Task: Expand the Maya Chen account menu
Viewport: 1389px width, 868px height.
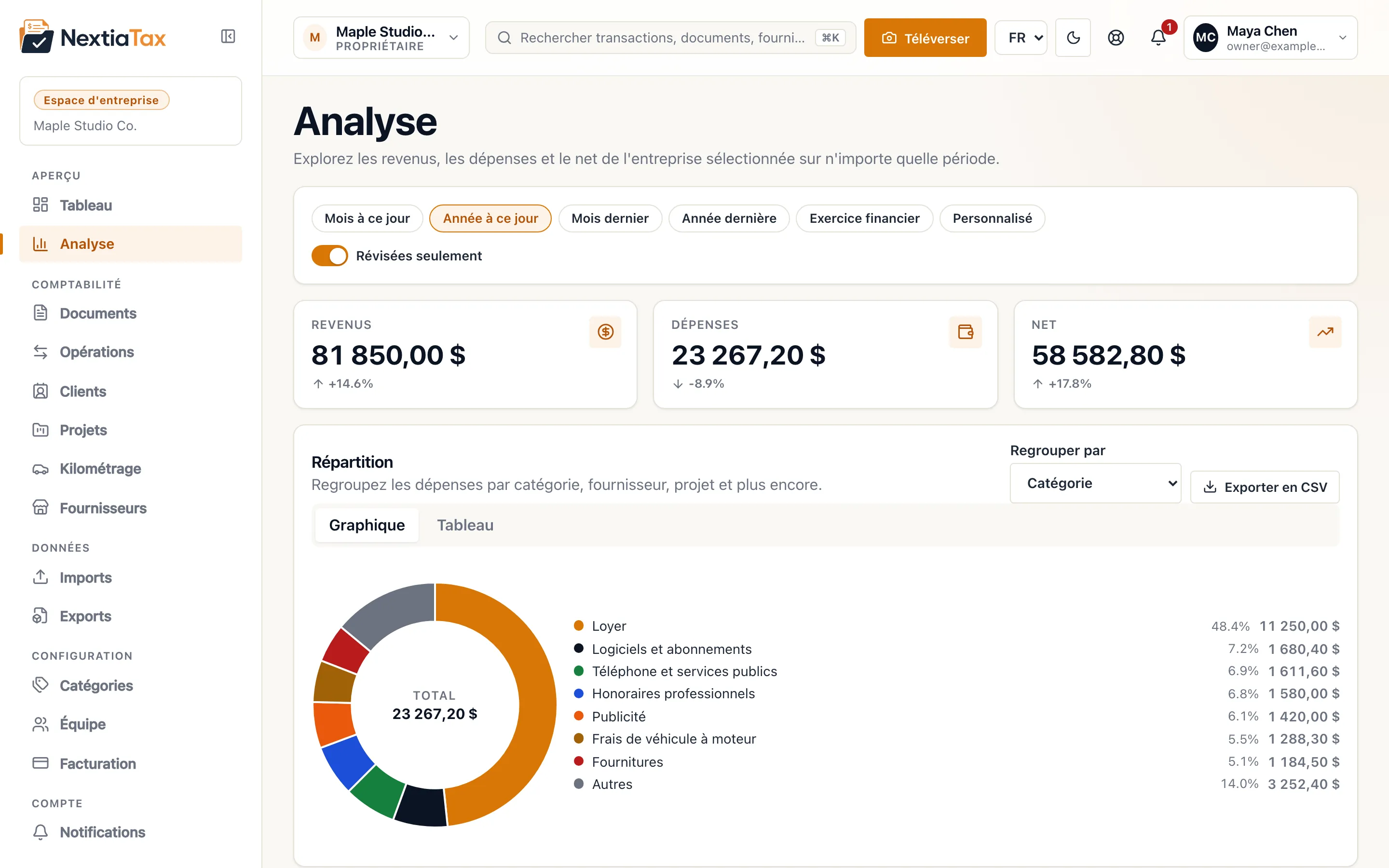Action: point(1271,38)
